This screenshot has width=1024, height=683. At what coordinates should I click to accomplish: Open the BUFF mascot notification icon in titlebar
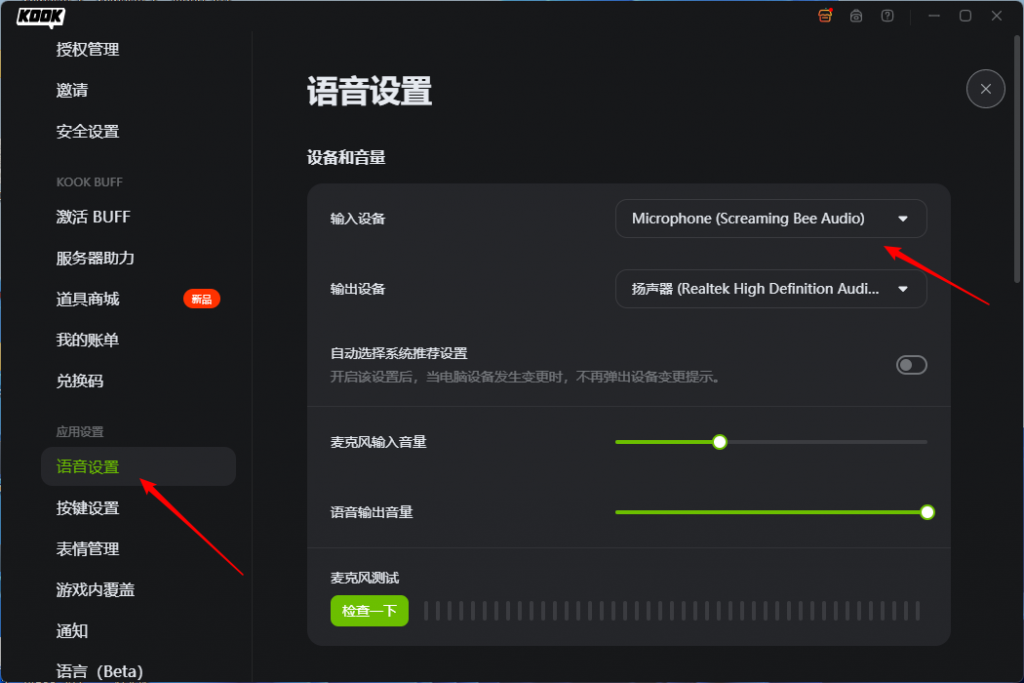click(825, 16)
